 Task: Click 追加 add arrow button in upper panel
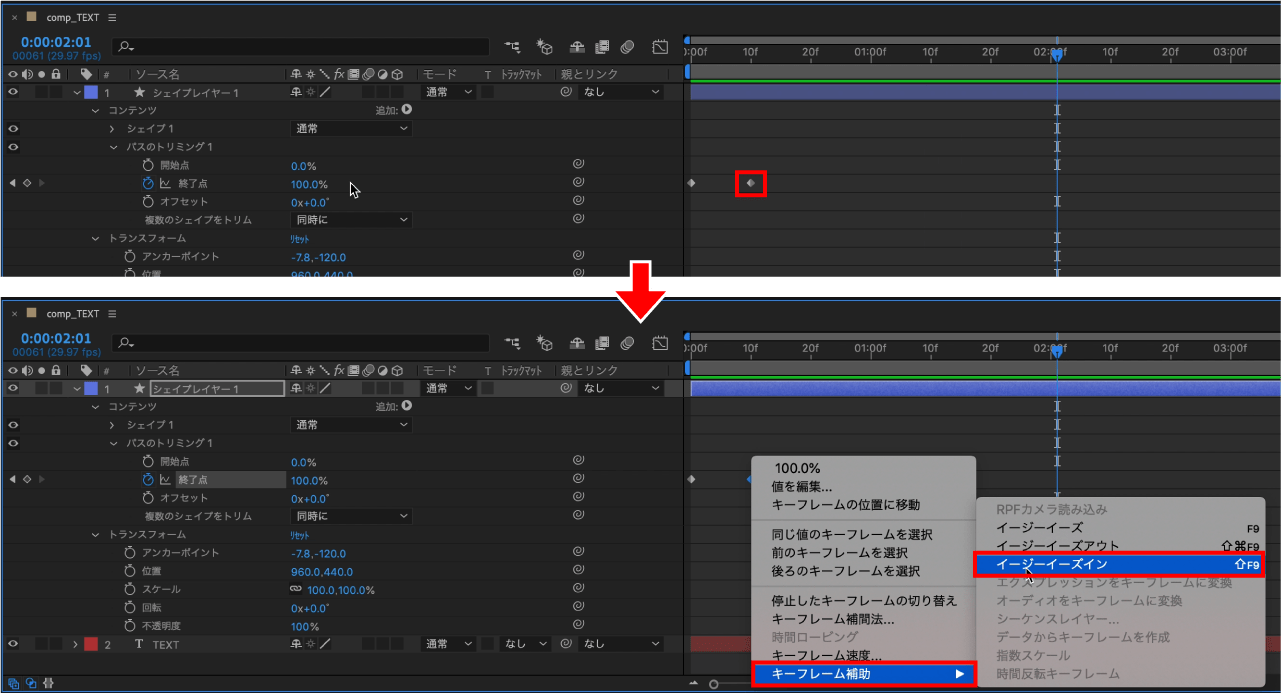coord(406,110)
